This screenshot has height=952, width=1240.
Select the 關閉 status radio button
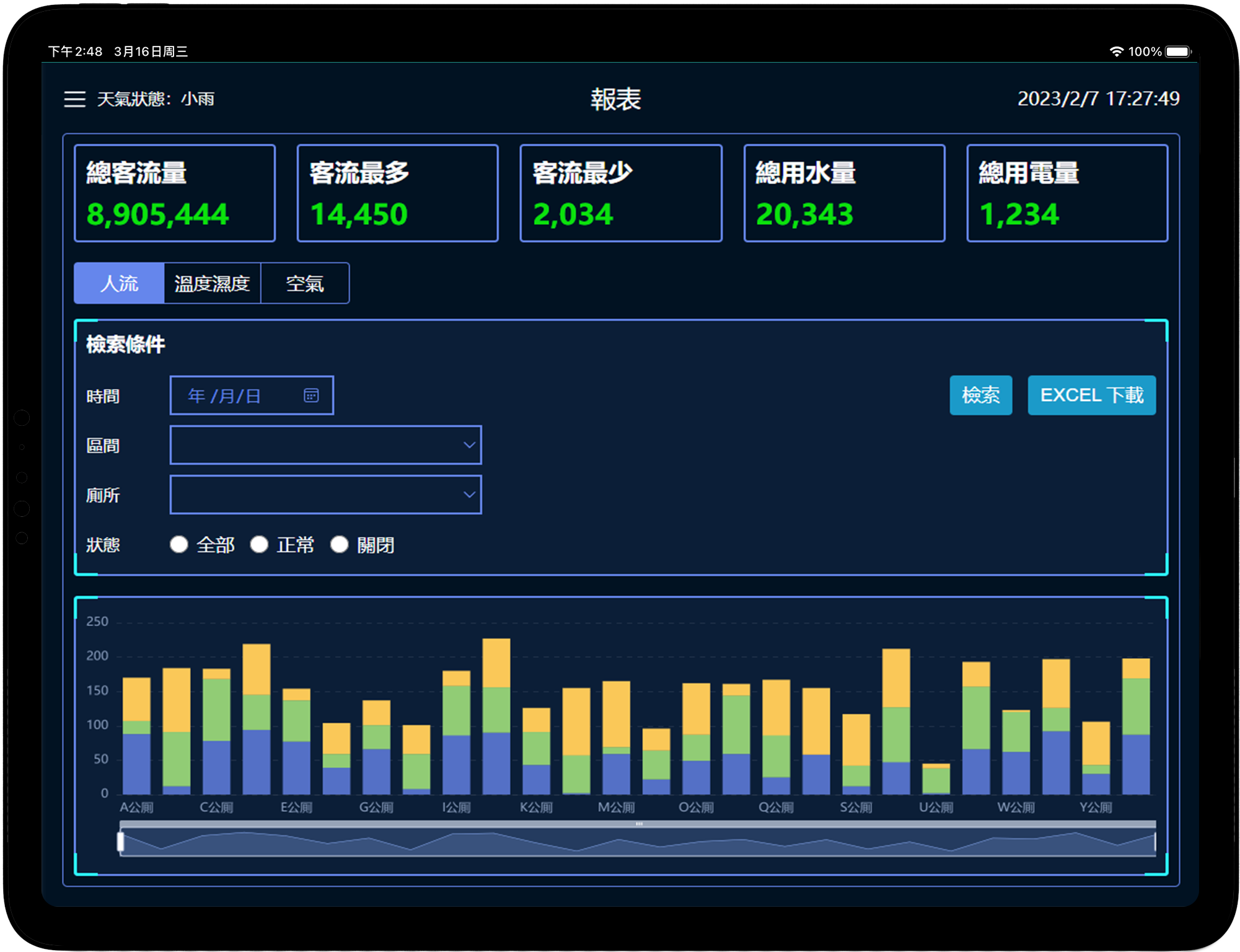[339, 544]
